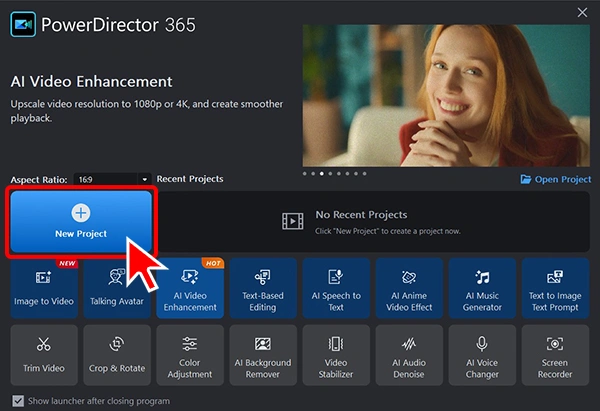The height and width of the screenshot is (411, 600).
Task: Open the Video Stabilizer tool
Action: [336, 355]
